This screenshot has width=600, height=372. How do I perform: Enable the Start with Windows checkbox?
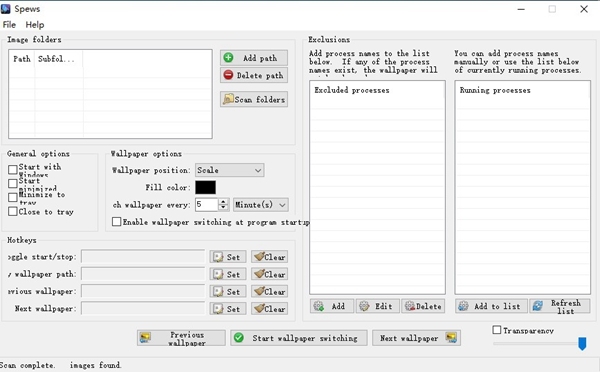[13, 170]
